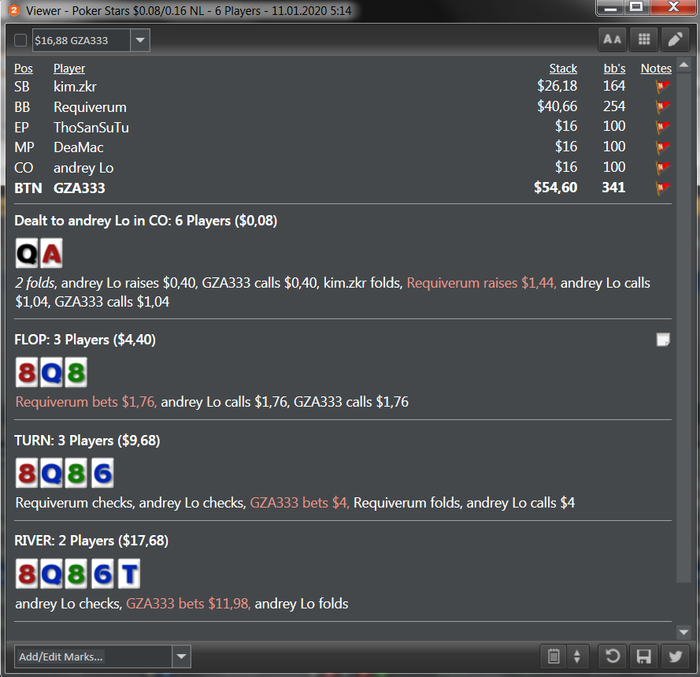Click the 6 card on the turn row
700x677 pixels.
pos(103,473)
